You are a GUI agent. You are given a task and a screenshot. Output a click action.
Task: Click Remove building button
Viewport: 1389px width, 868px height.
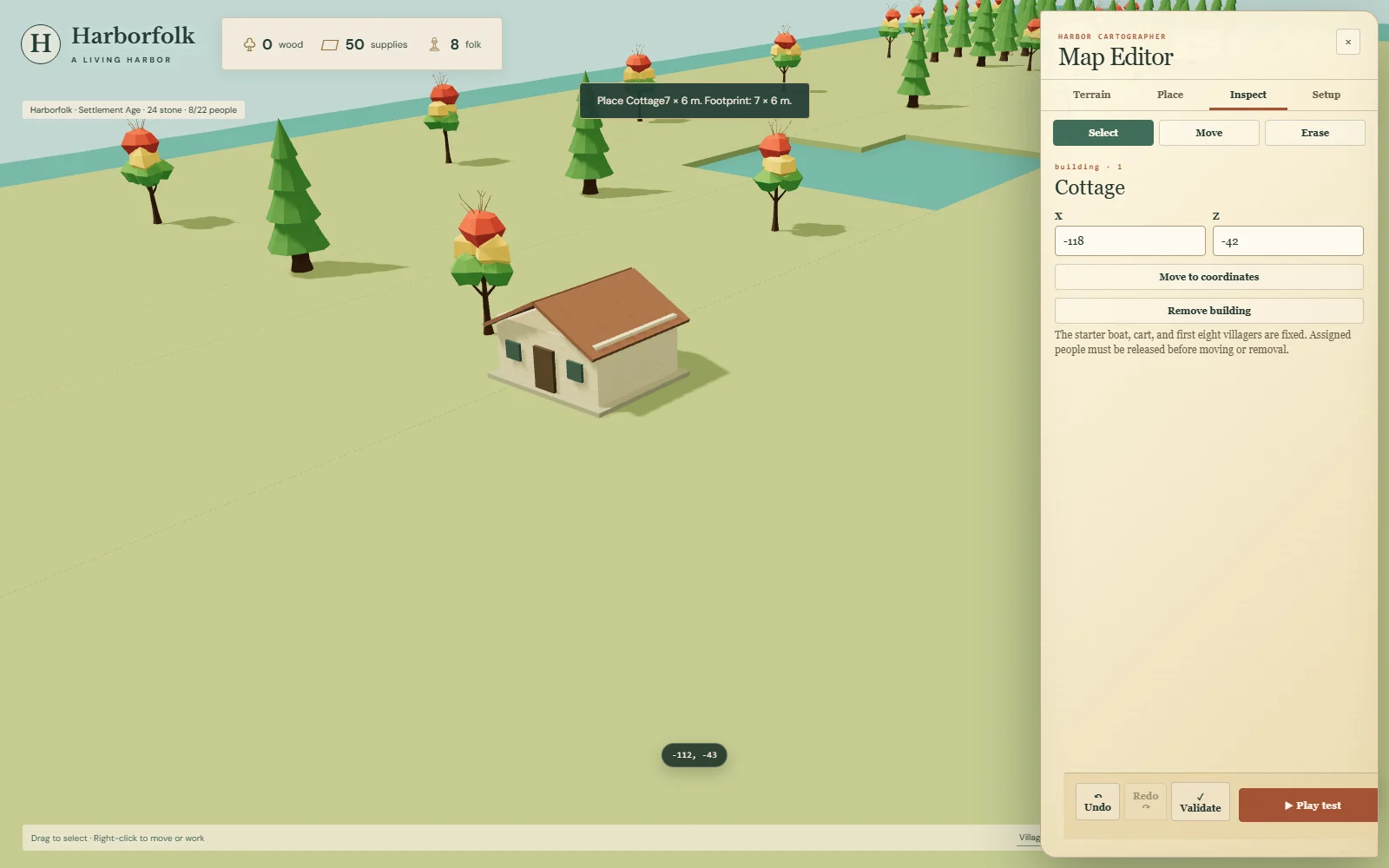(x=1208, y=311)
